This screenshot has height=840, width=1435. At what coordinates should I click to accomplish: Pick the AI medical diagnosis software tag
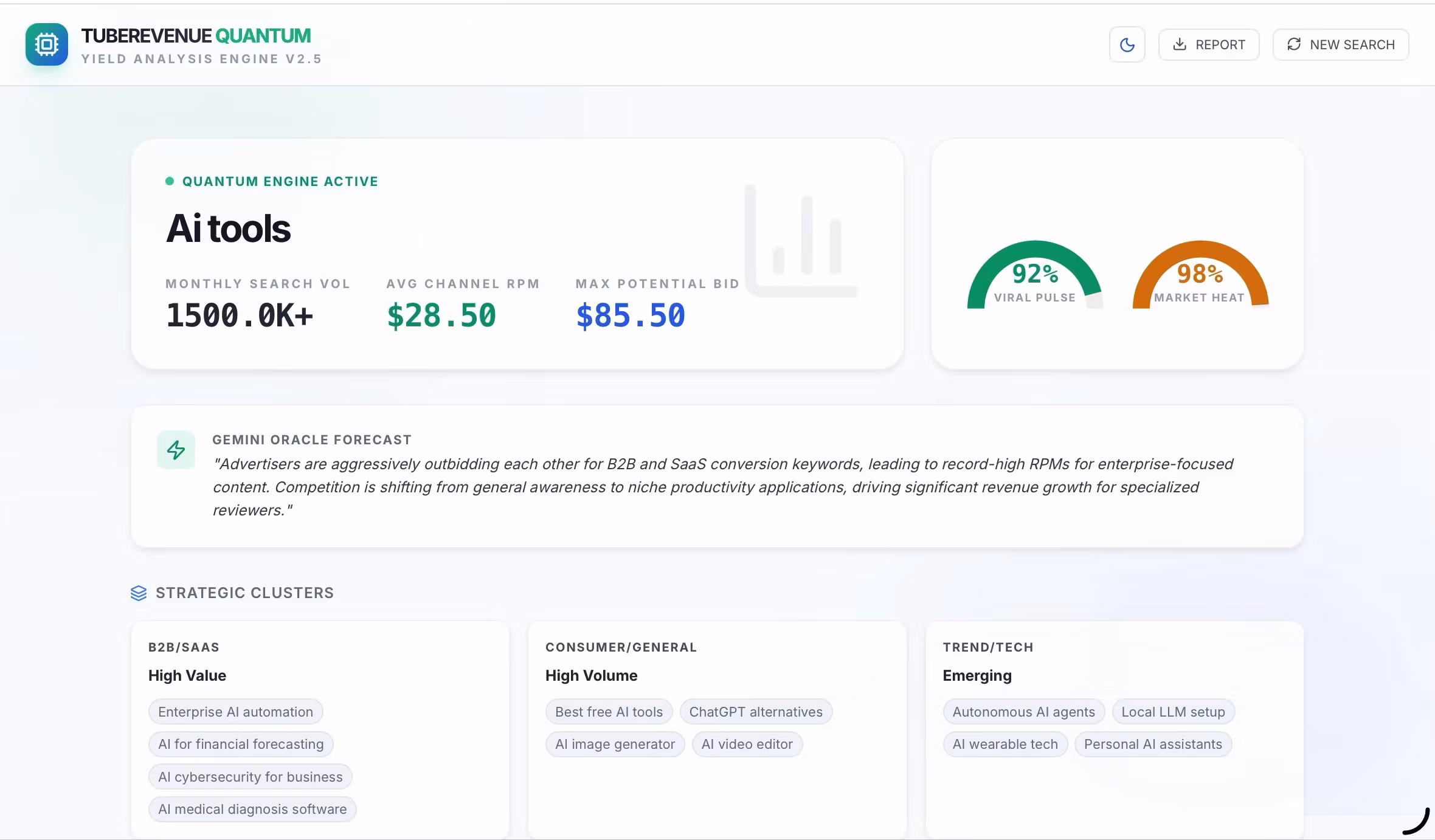252,809
